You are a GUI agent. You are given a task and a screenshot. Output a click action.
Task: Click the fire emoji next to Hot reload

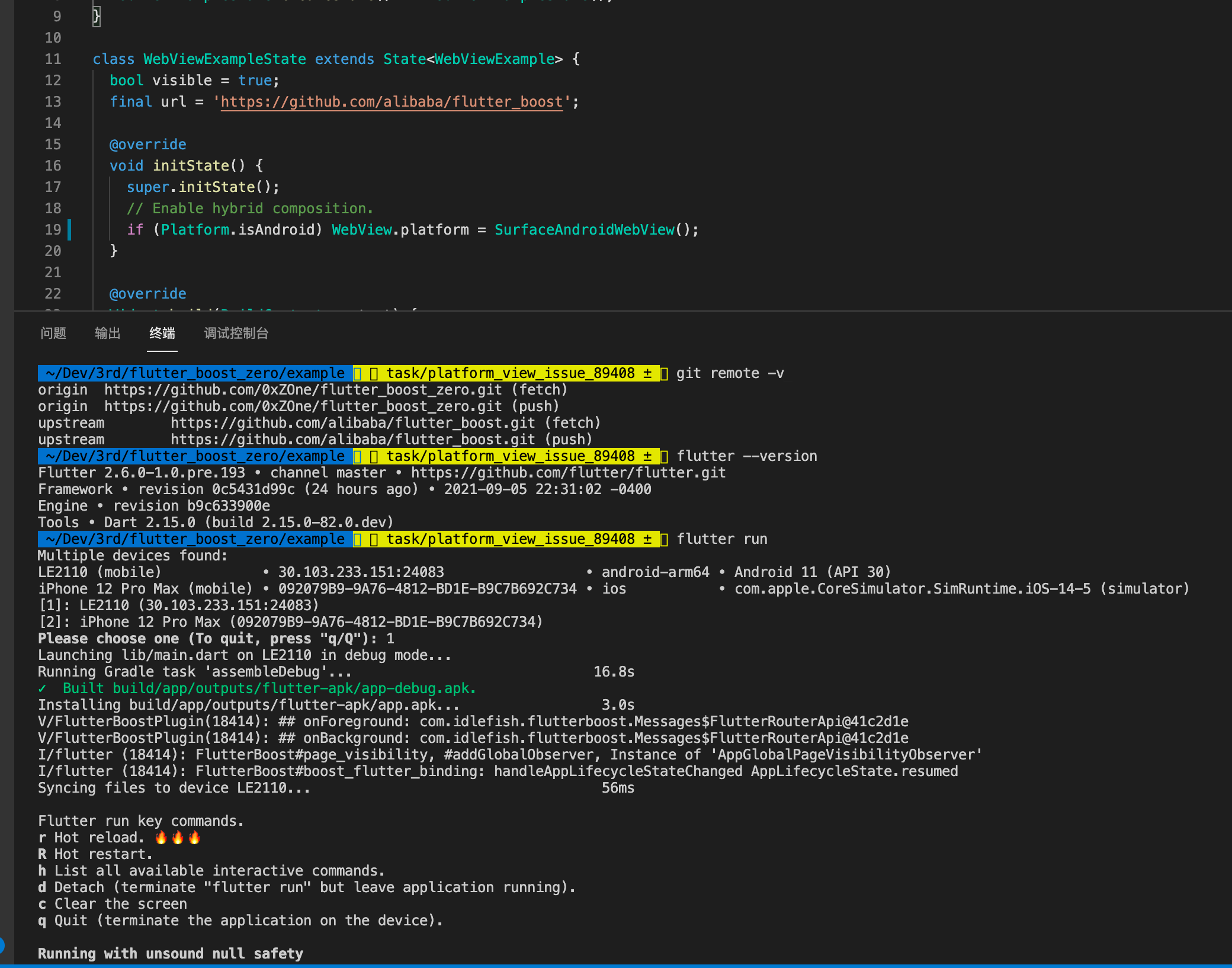tap(176, 837)
